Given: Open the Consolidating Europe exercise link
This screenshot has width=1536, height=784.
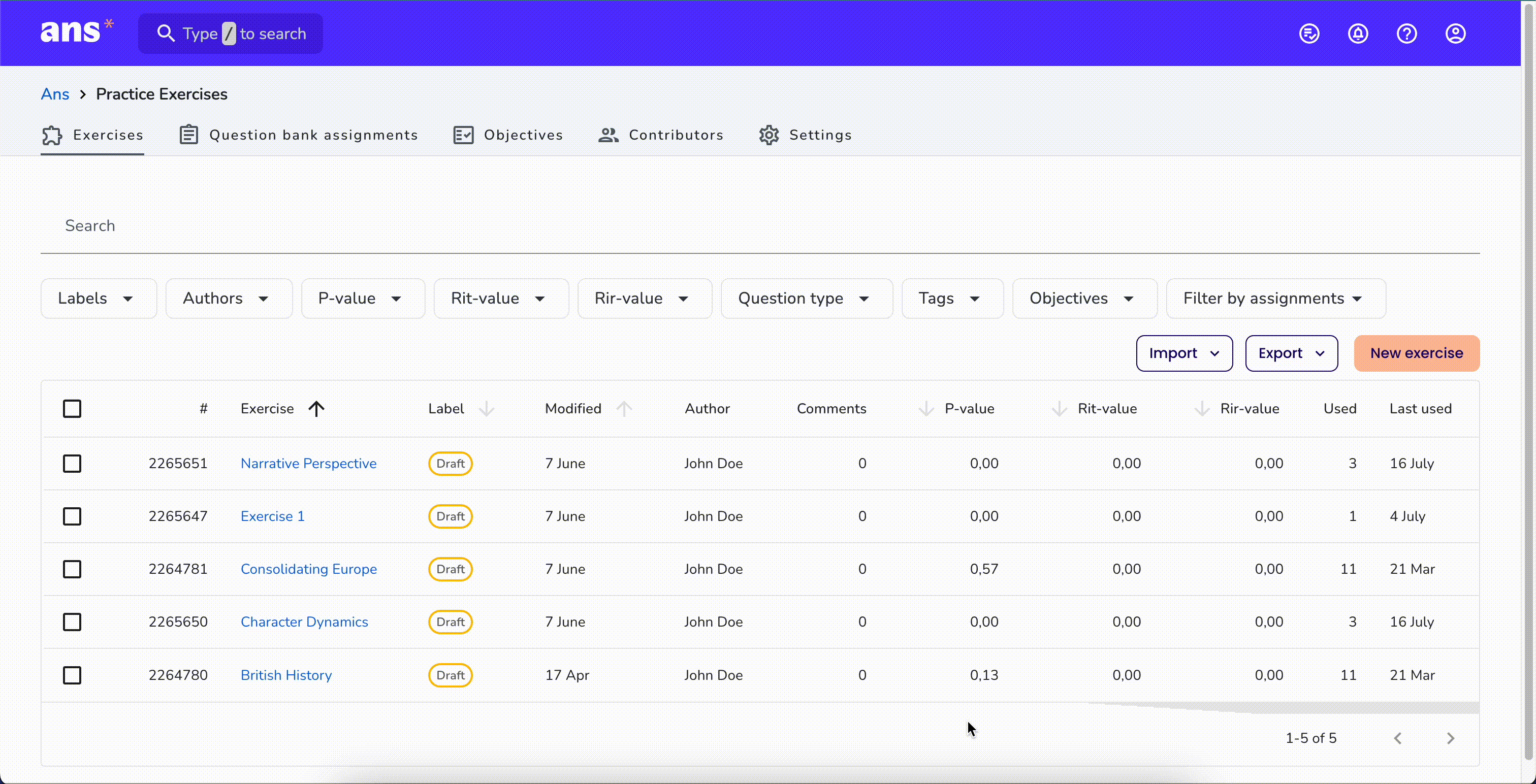Looking at the screenshot, I should (308, 569).
